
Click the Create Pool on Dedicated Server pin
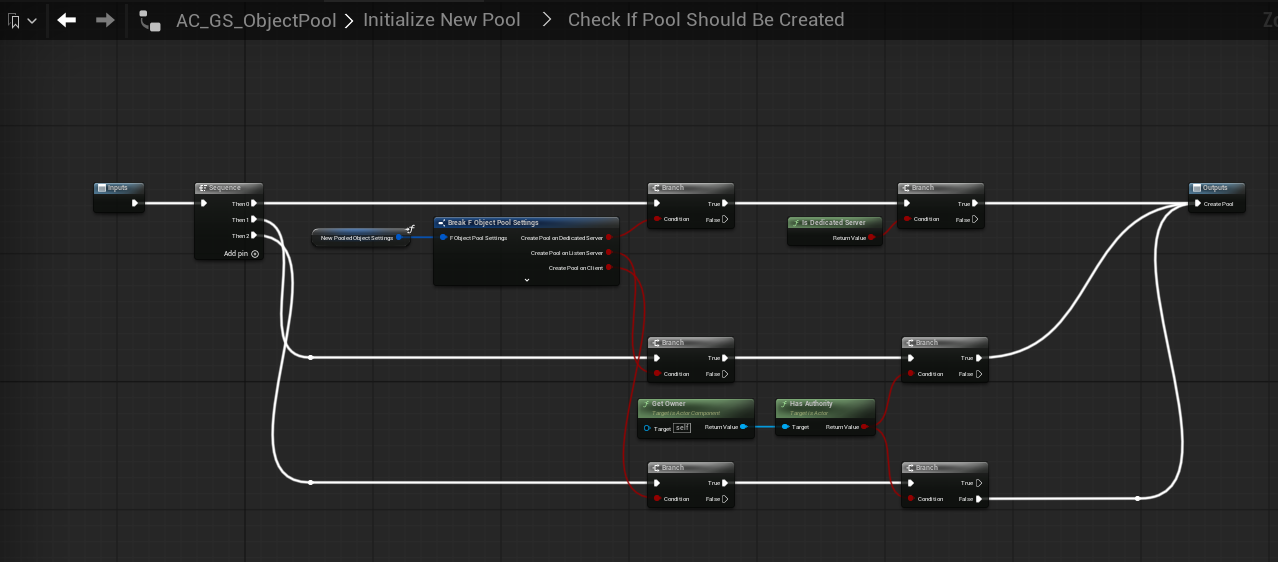[x=609, y=238]
